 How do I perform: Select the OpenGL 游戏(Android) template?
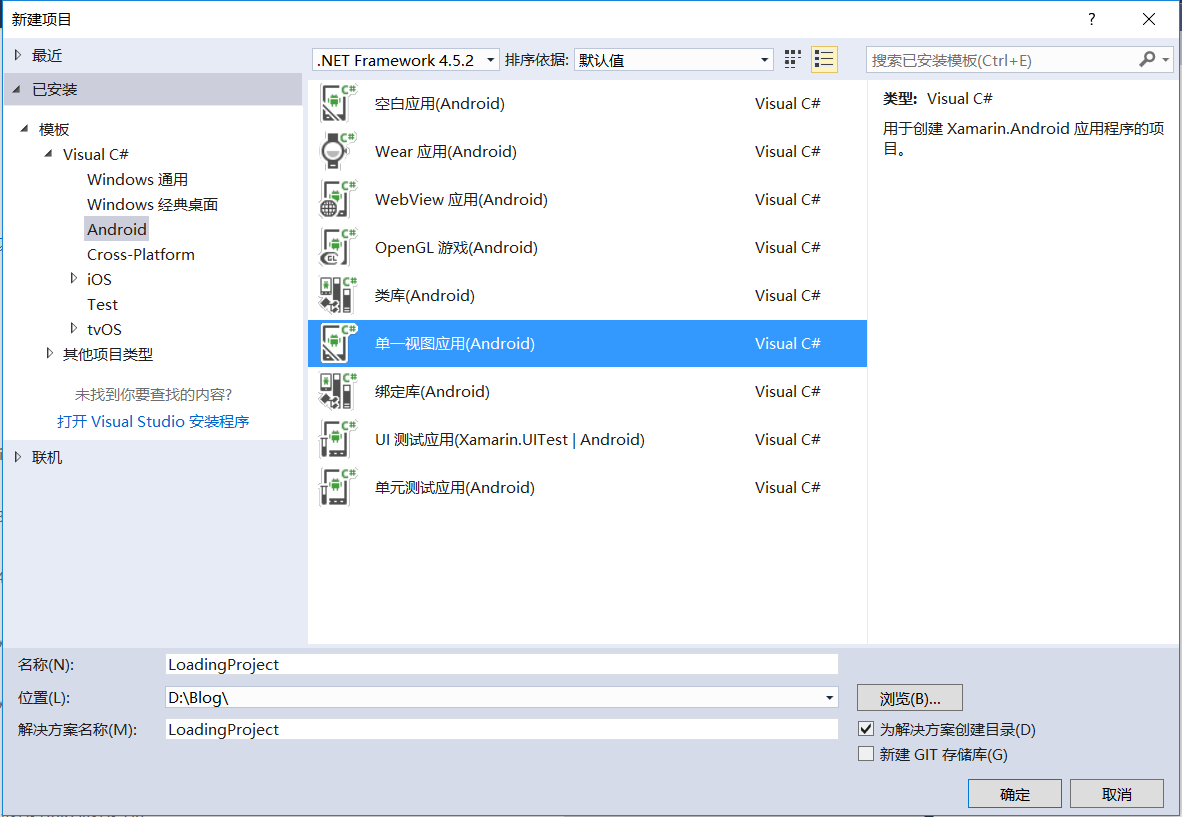pos(587,248)
